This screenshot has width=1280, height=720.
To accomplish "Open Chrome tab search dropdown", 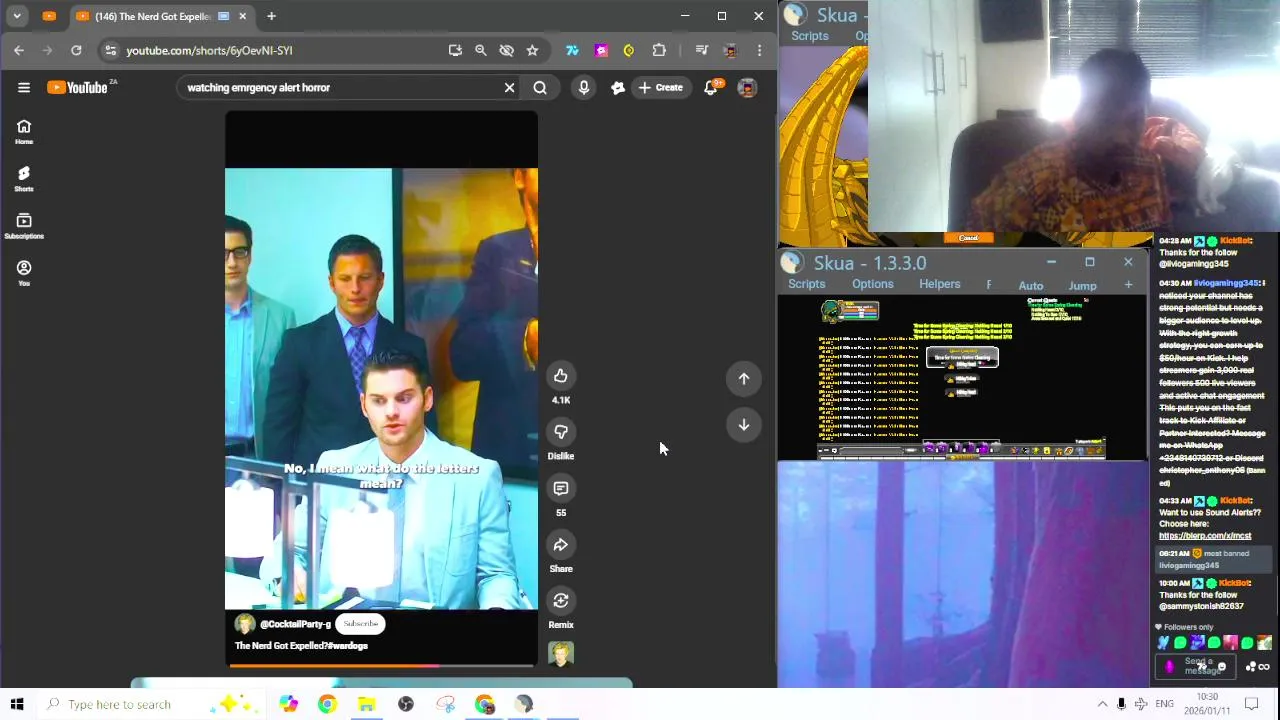I will (17, 16).
